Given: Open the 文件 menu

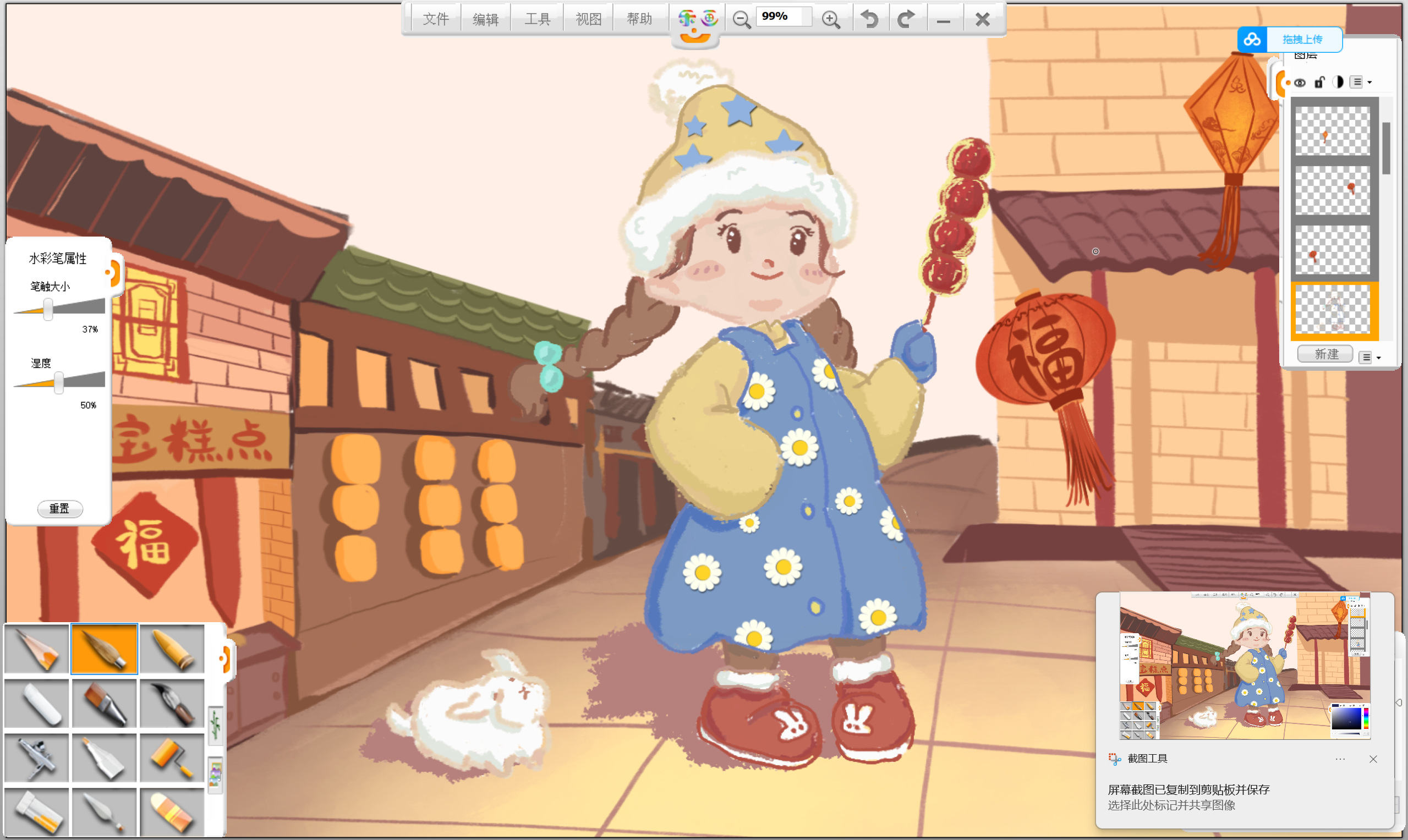Looking at the screenshot, I should pyautogui.click(x=435, y=19).
